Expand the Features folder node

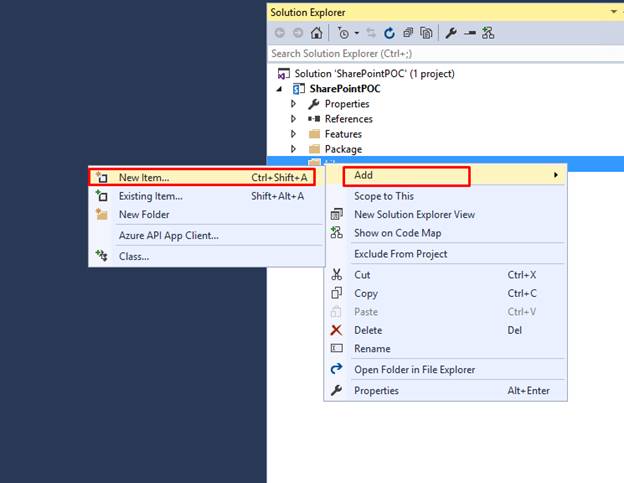pyautogui.click(x=294, y=134)
